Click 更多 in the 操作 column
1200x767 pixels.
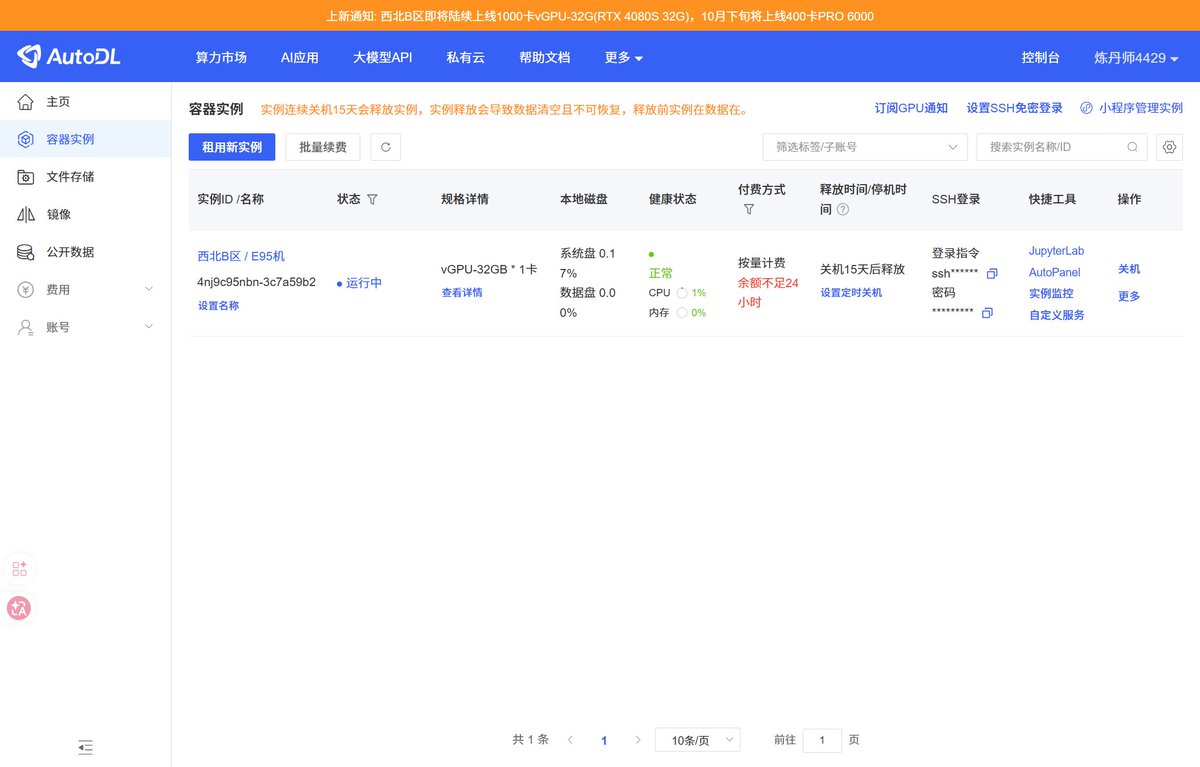pos(1129,296)
